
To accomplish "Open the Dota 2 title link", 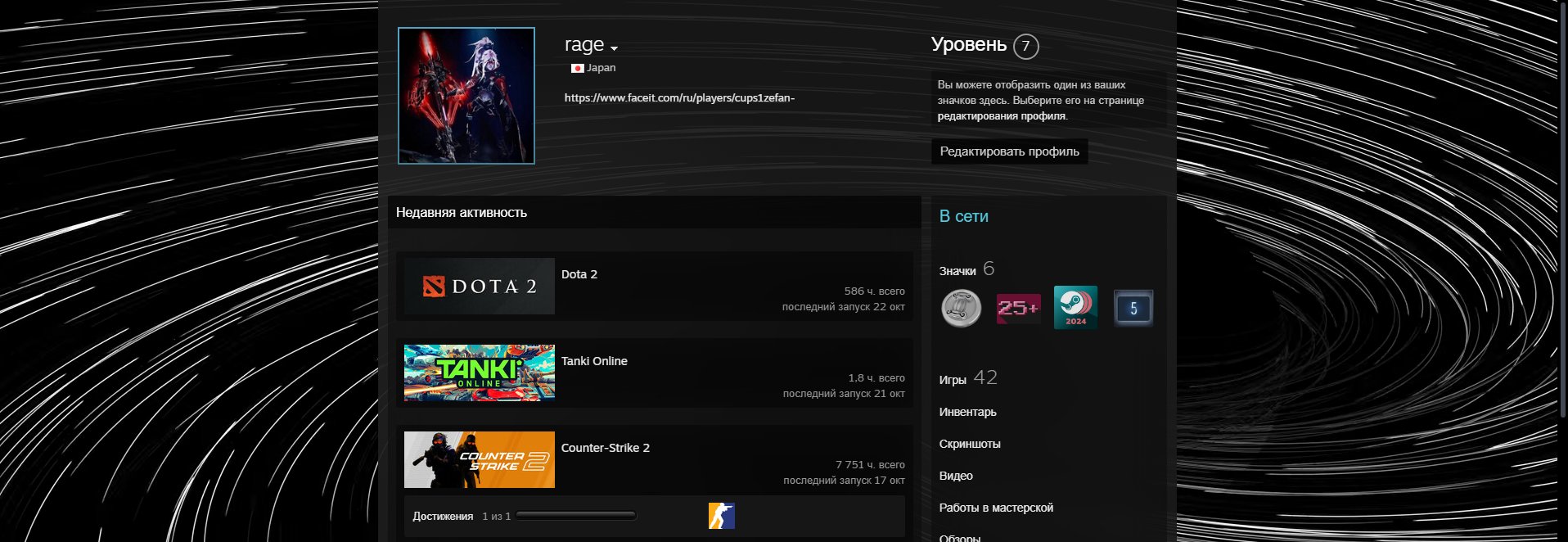I will pyautogui.click(x=579, y=274).
